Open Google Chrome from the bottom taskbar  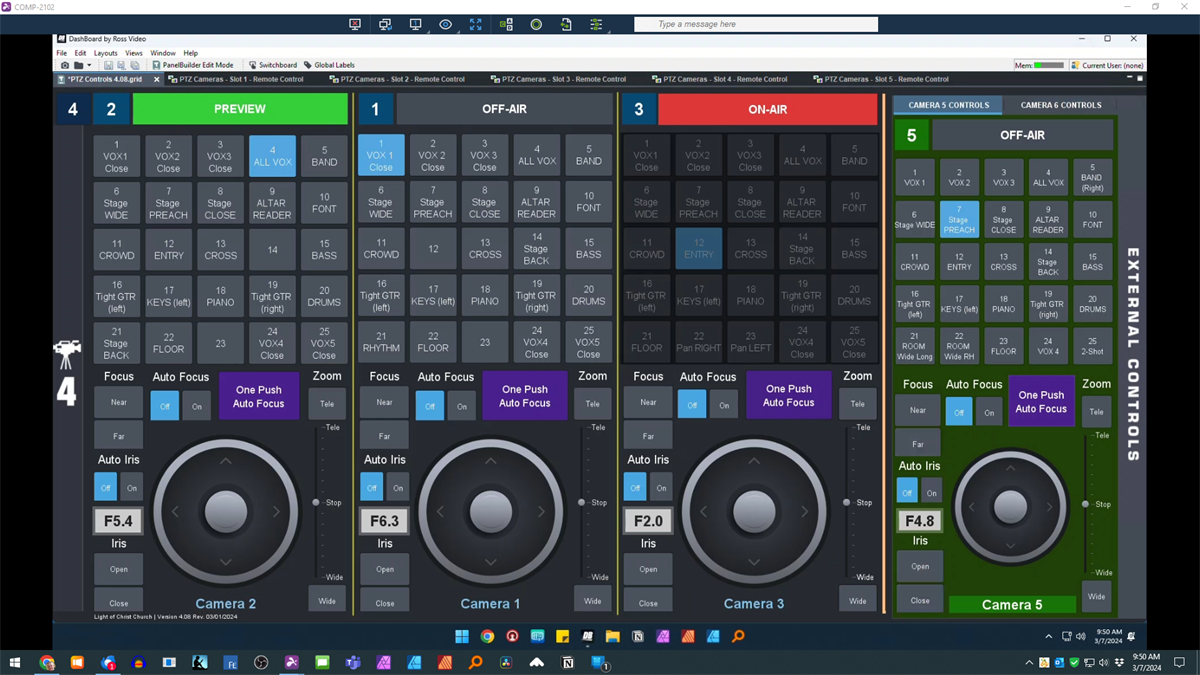click(47, 662)
